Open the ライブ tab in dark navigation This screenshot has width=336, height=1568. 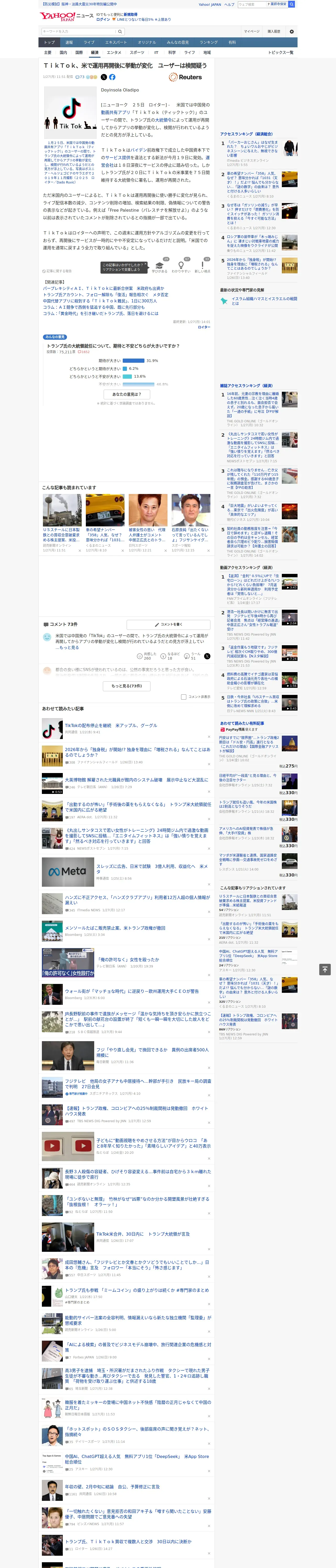point(89,43)
